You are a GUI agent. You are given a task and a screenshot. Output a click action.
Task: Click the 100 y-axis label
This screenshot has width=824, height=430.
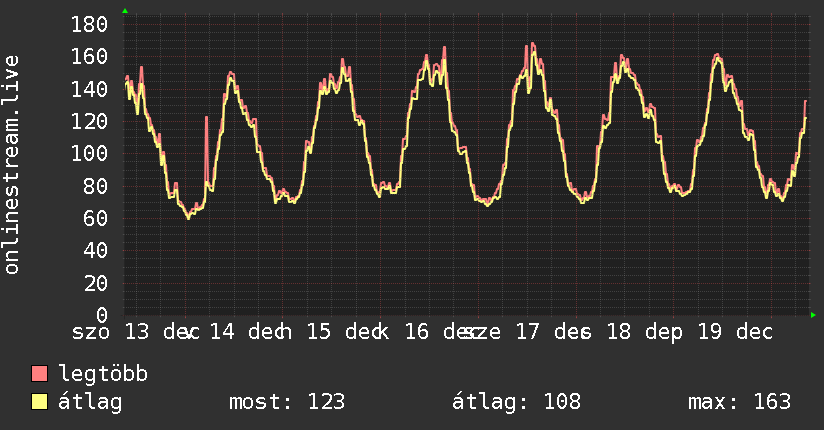click(89, 153)
